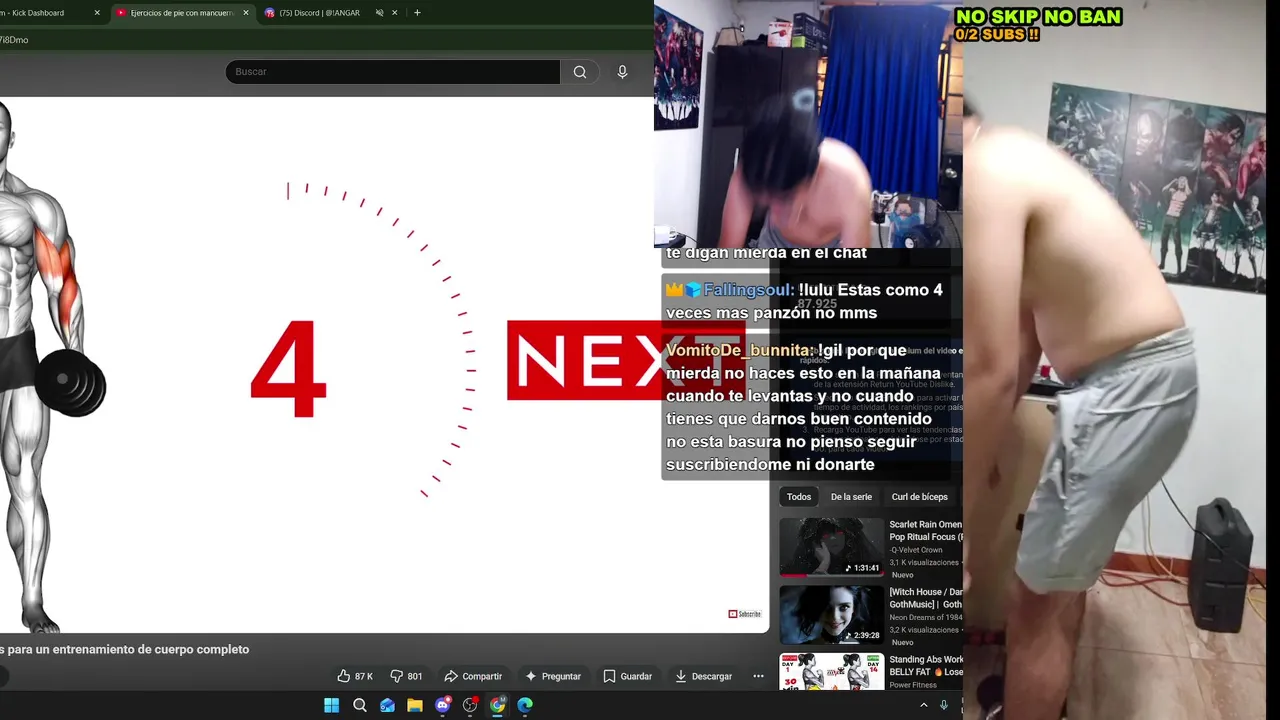The height and width of the screenshot is (720, 1280).
Task: Click the Descargar download button
Action: coord(704,676)
